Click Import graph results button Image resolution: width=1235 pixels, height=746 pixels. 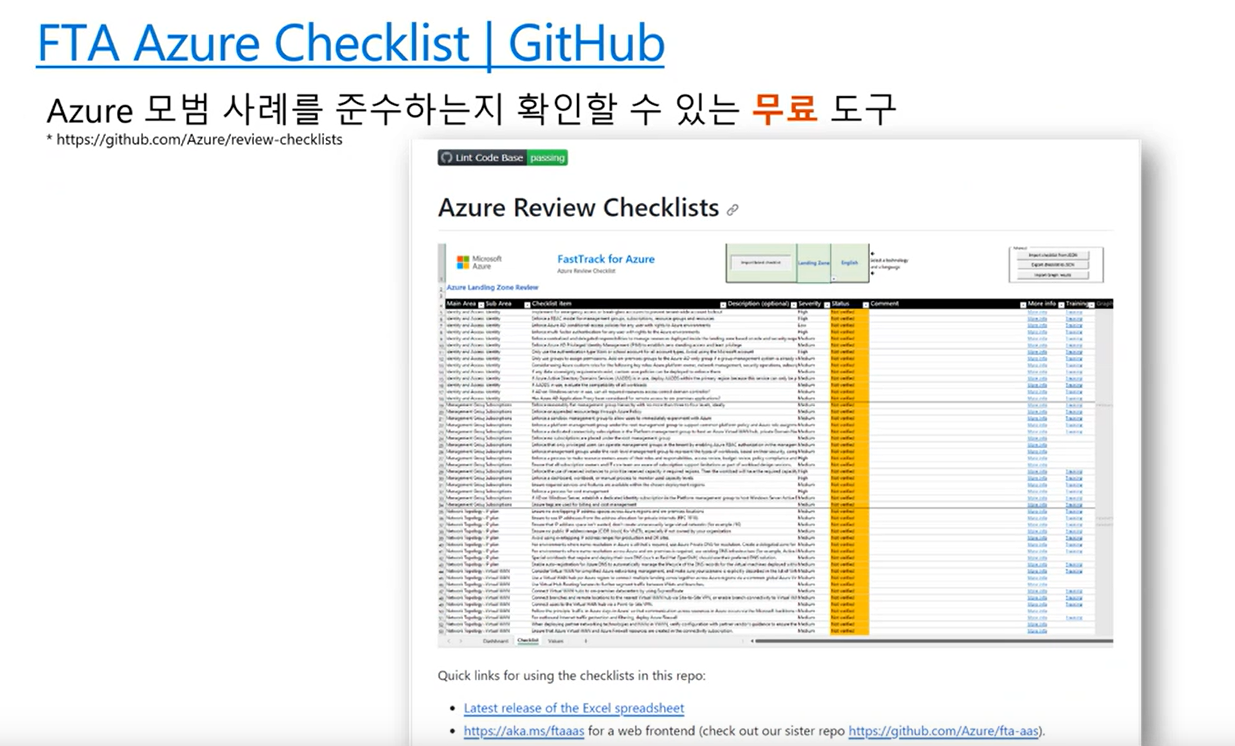click(x=1055, y=275)
